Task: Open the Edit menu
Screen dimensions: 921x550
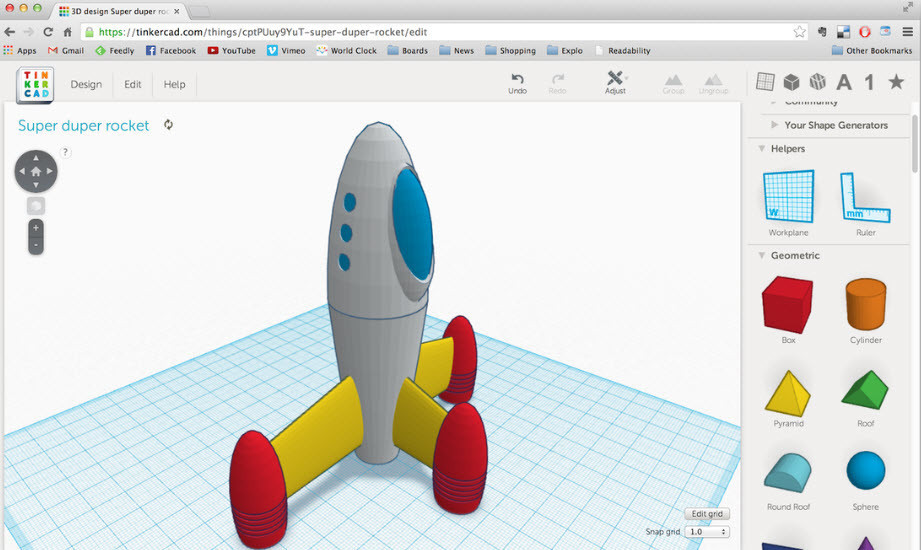Action: click(133, 85)
